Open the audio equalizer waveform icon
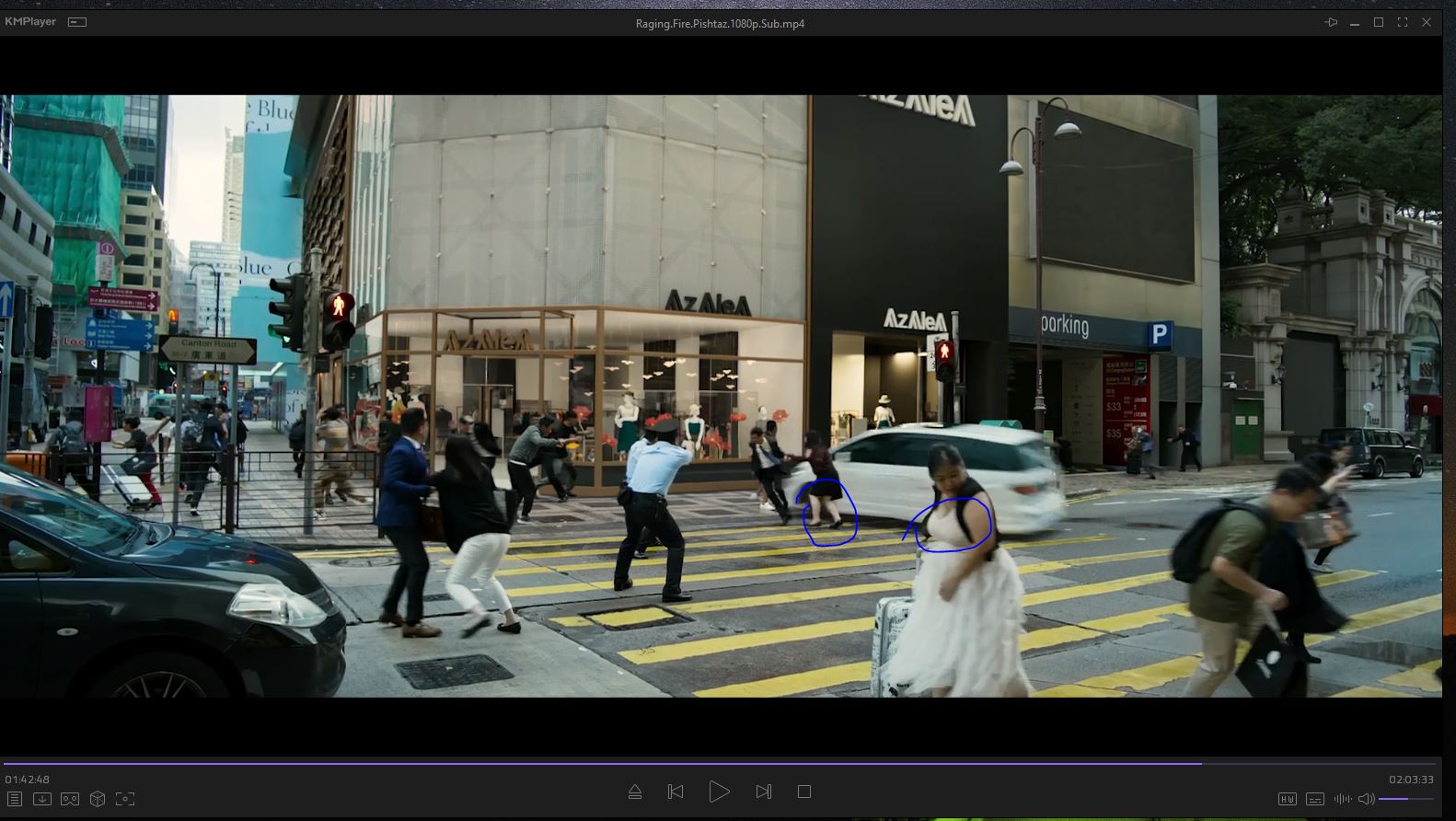The image size is (1456, 821). tap(1343, 799)
